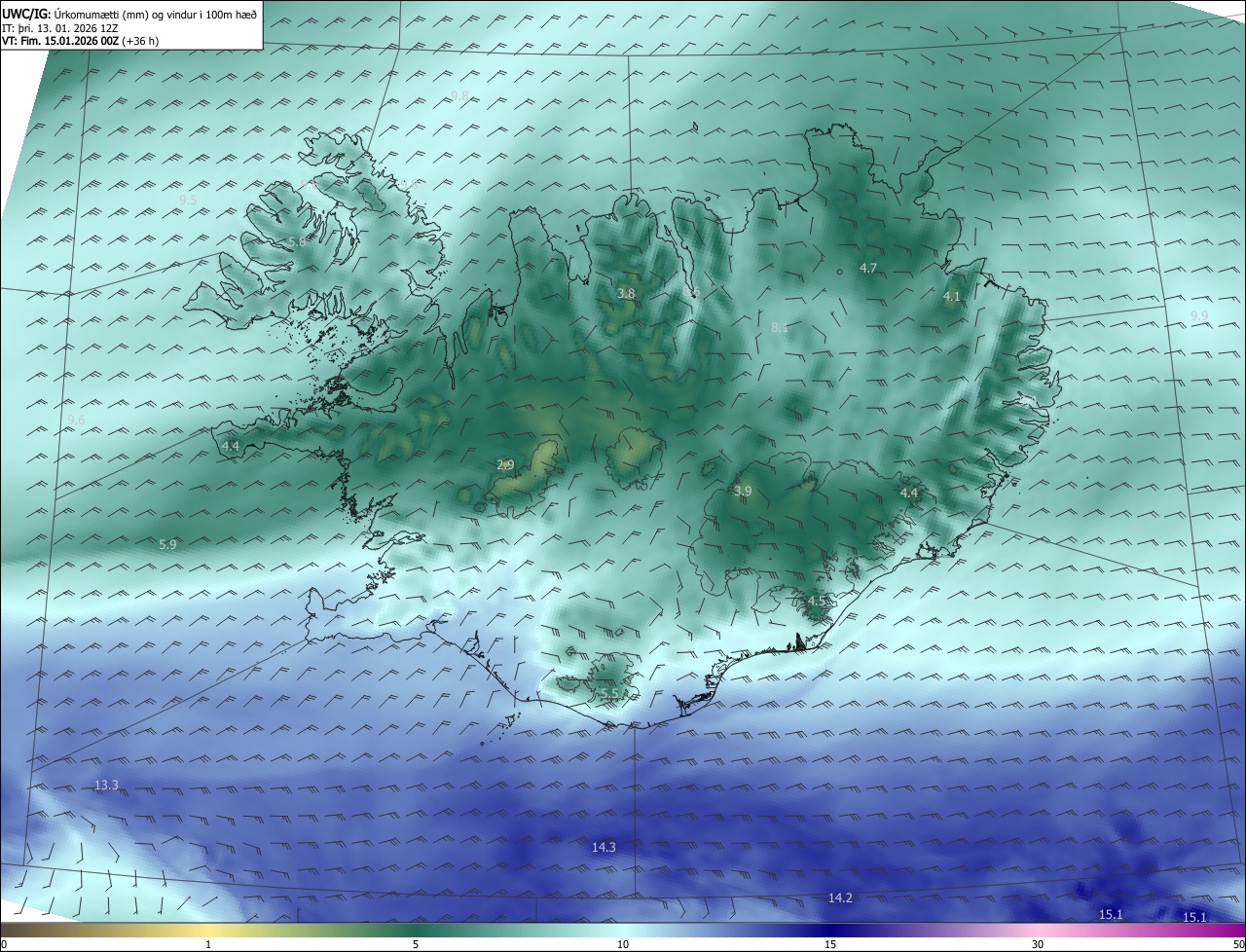
Task: Select the 30 tick on the color scale
Action: 1038,944
